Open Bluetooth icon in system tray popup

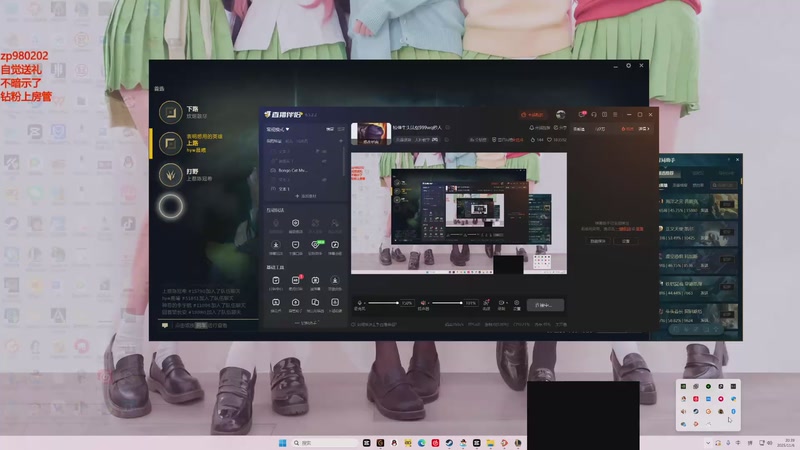(733, 411)
